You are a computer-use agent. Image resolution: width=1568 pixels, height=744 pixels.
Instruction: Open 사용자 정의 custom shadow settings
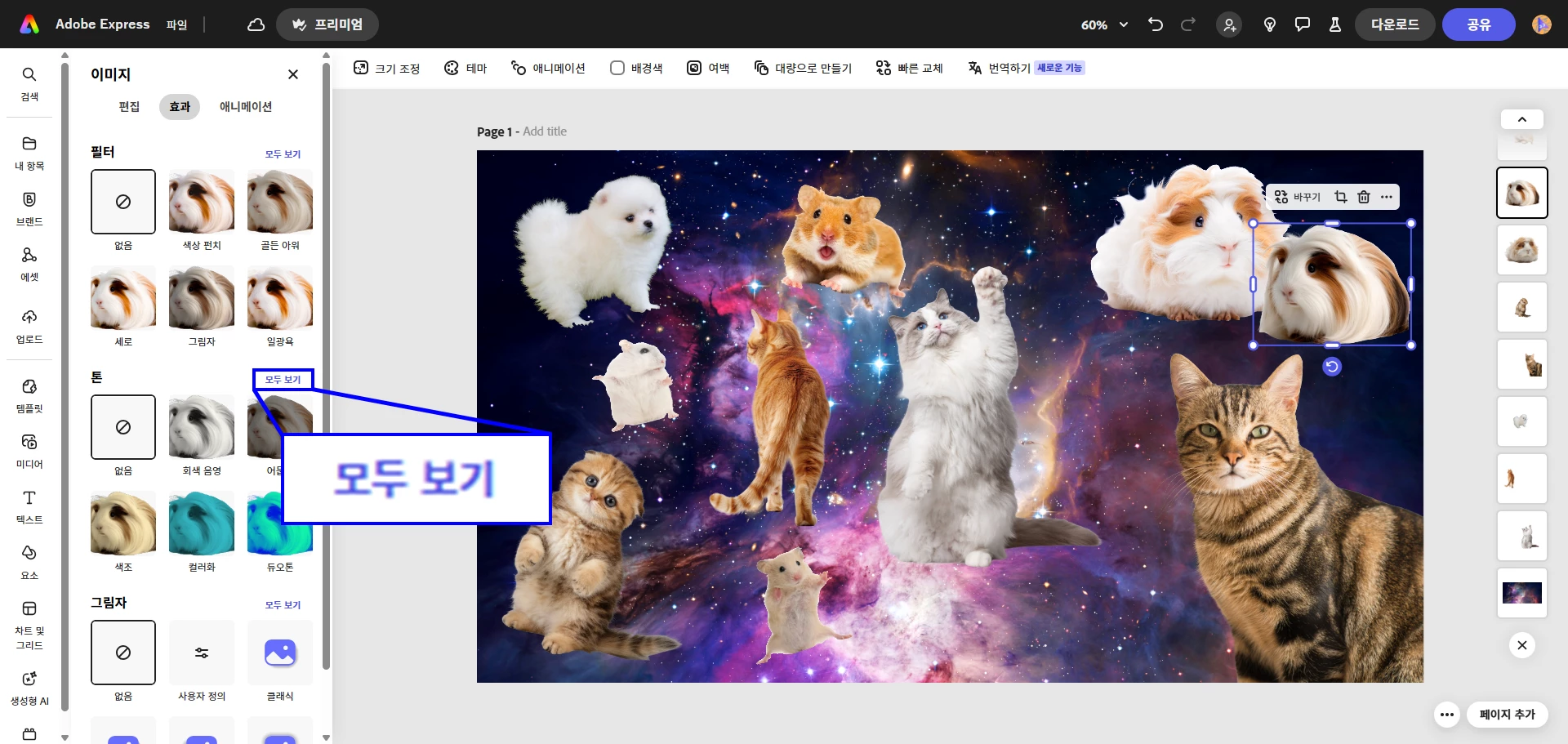[202, 653]
